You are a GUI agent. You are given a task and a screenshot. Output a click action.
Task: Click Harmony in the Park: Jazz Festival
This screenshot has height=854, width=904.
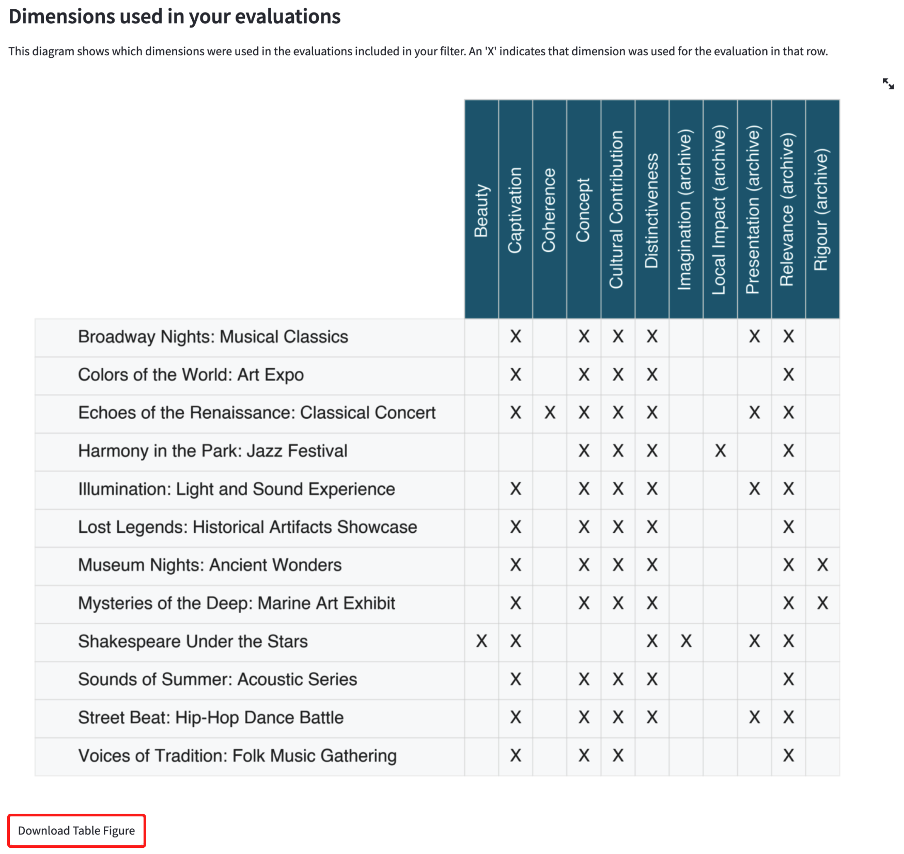coord(213,451)
